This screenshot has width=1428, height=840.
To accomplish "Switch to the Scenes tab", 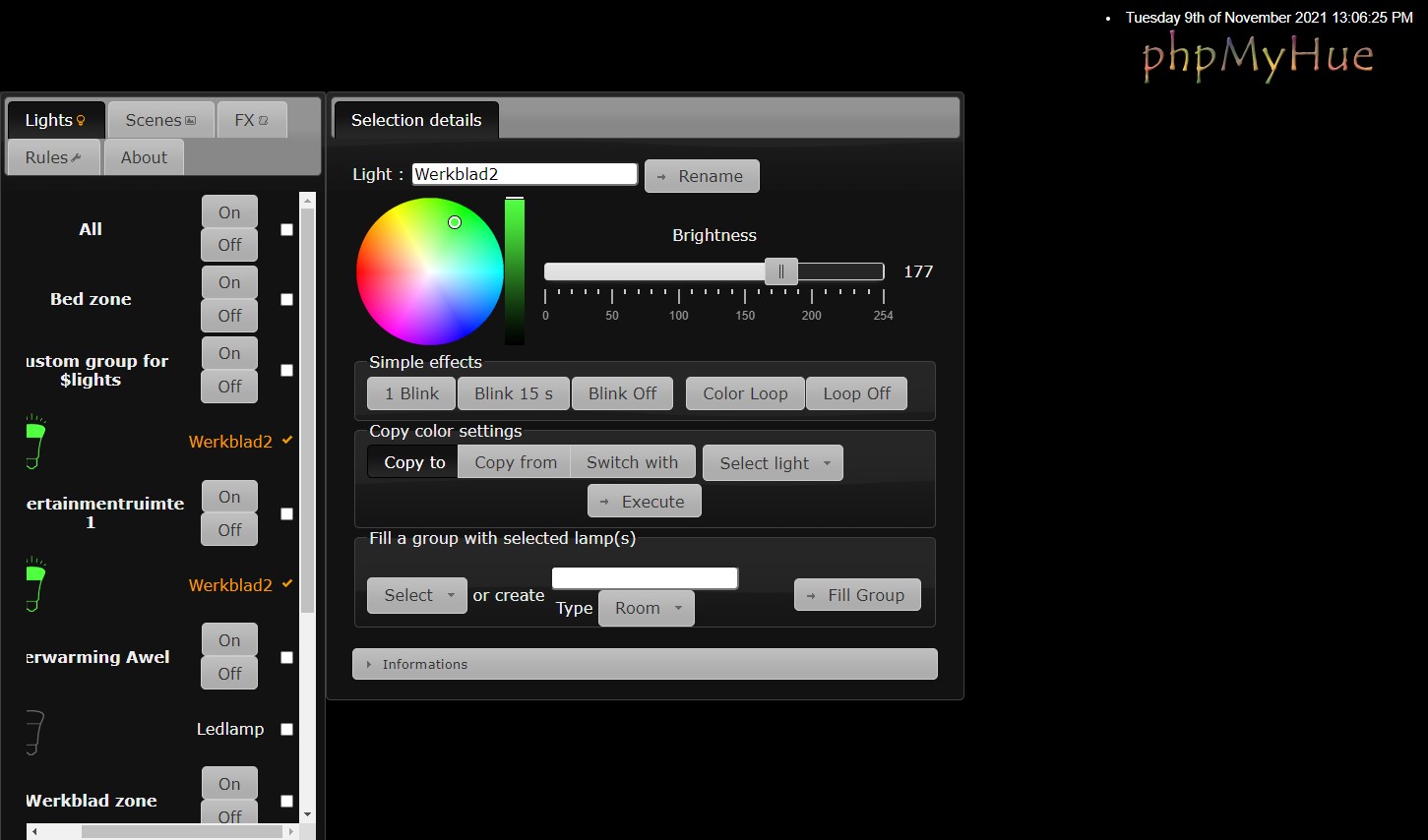I will pyautogui.click(x=160, y=120).
